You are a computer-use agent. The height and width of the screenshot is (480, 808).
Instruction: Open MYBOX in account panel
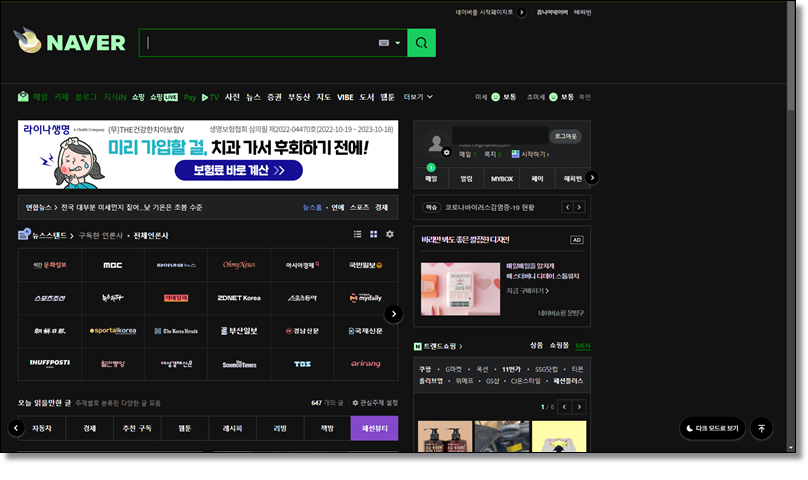point(501,178)
